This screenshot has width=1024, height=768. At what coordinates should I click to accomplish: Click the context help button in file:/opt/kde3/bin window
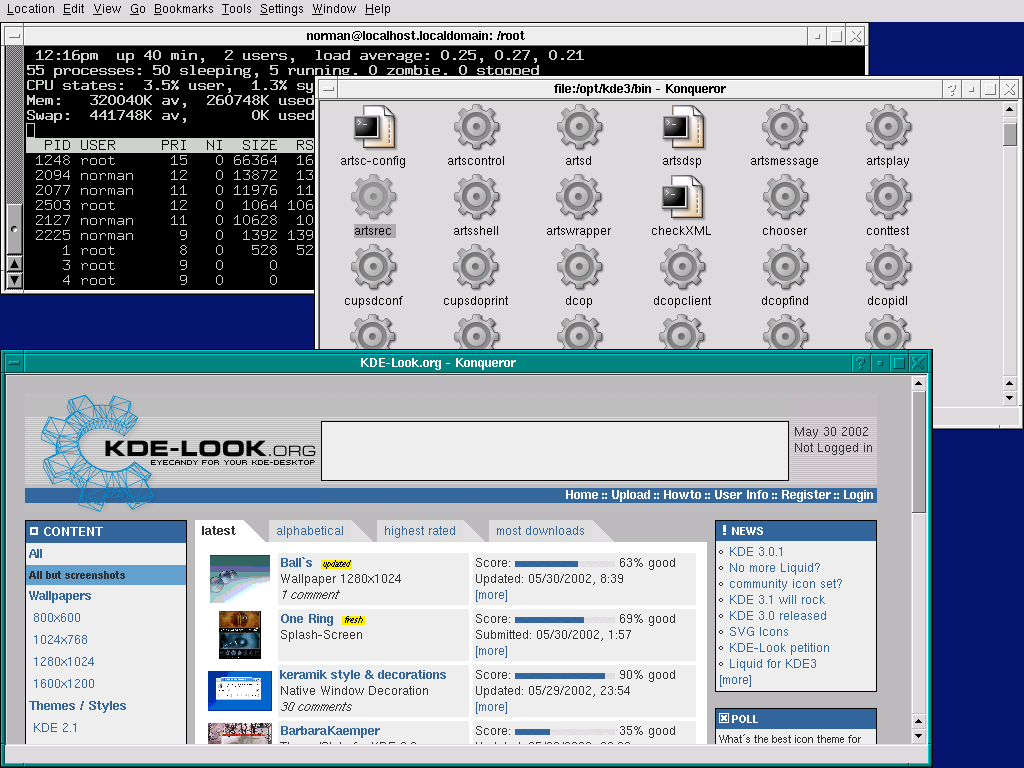952,89
